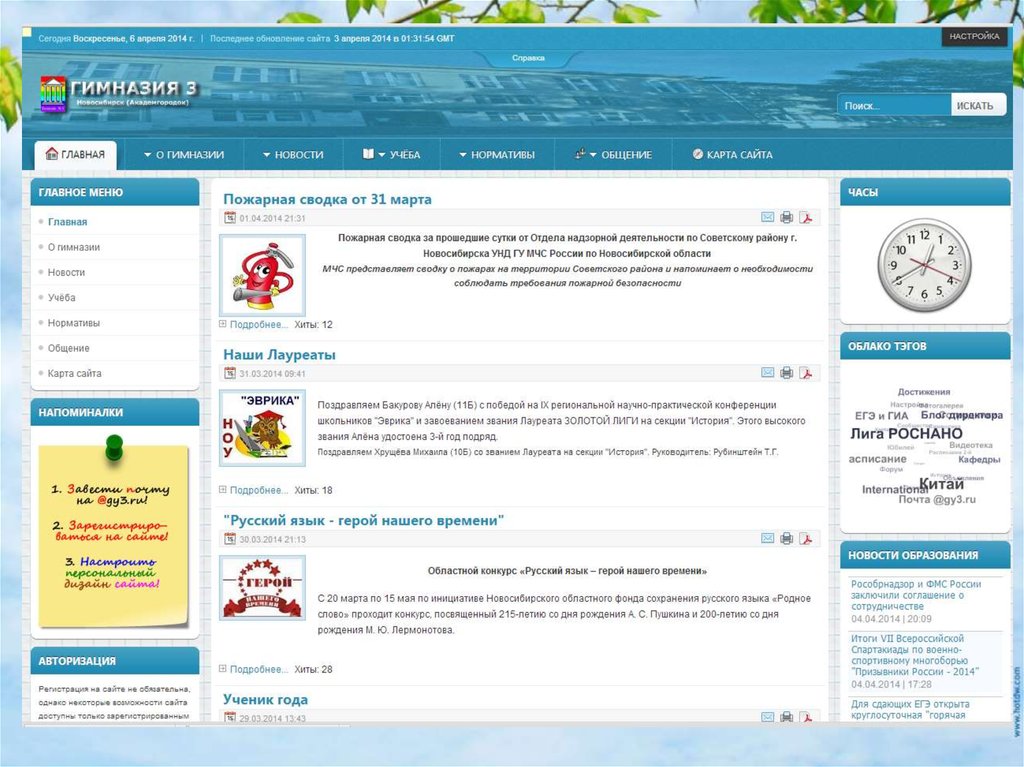Email the Наши Лауреаты article
The width and height of the screenshot is (1024, 767).
tap(767, 372)
